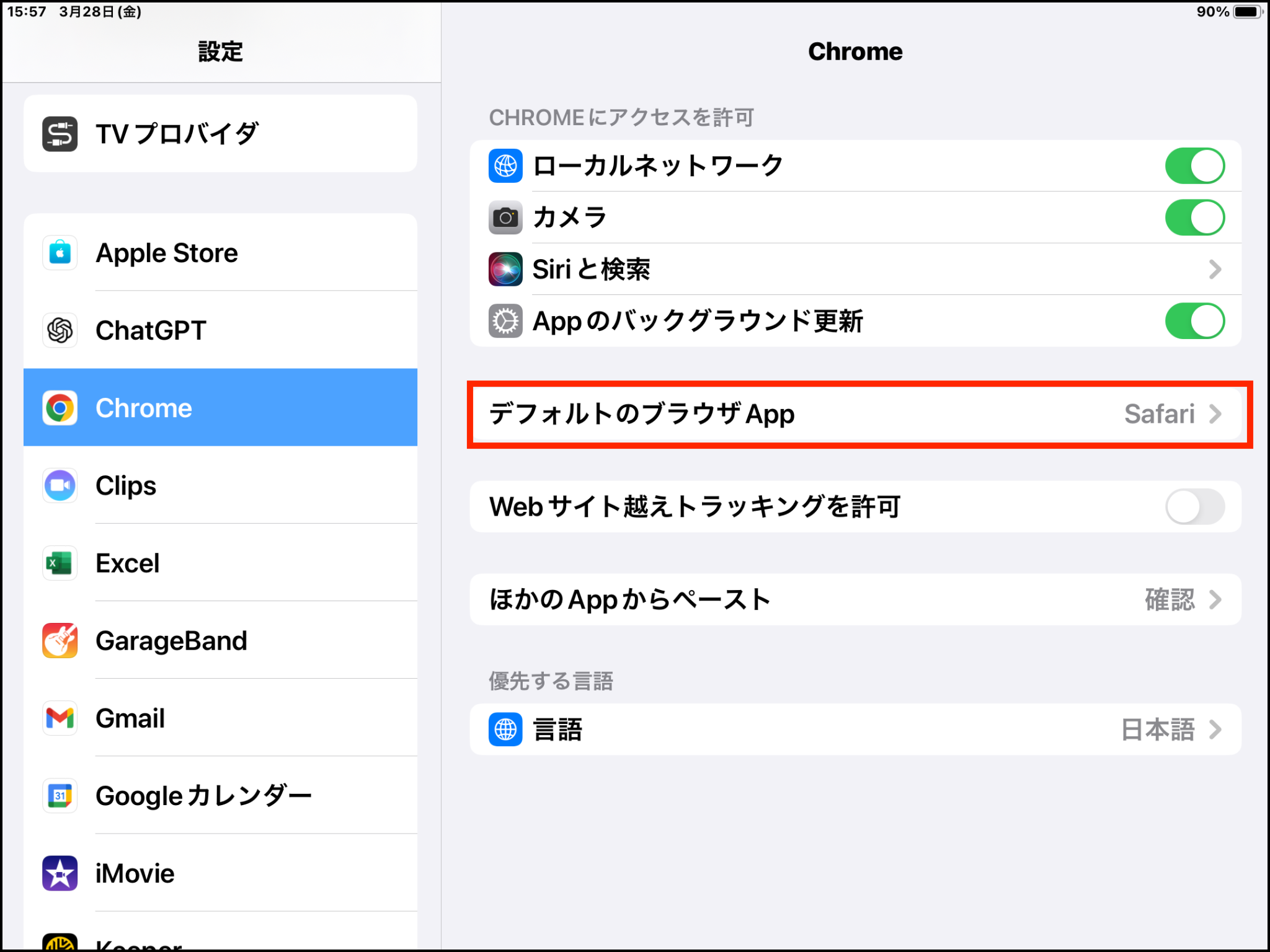Enable Web サイト越えトラッキングを許可 switch

coord(1194,507)
